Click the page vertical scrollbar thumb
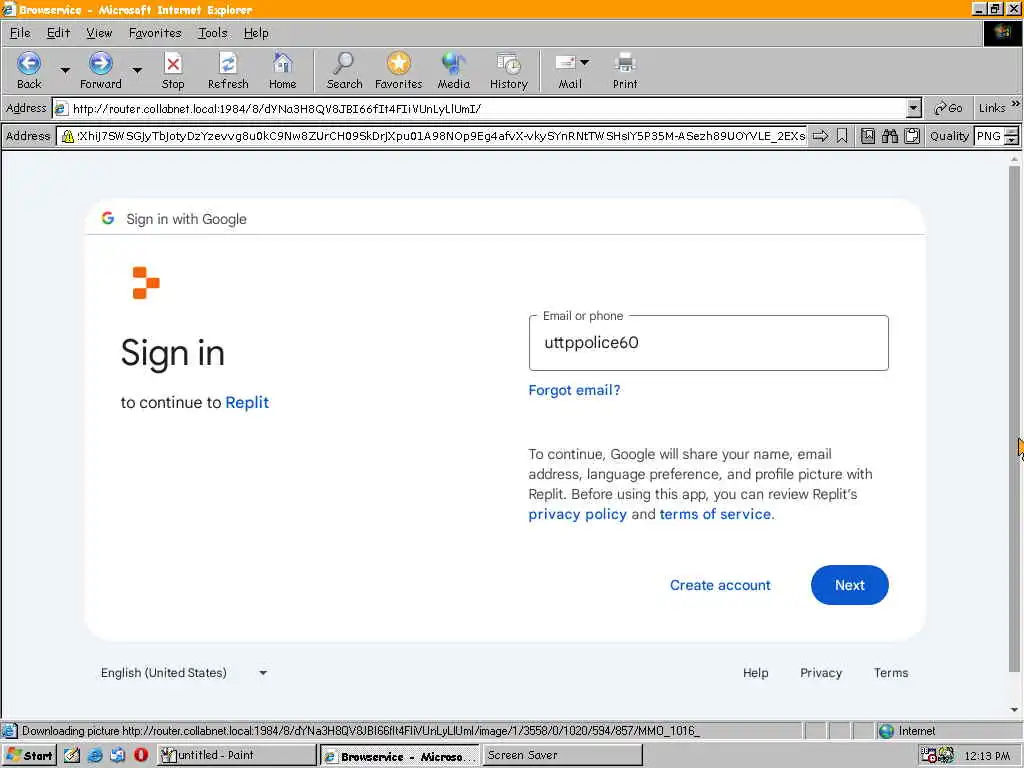The height and width of the screenshot is (768, 1024). point(1014,418)
